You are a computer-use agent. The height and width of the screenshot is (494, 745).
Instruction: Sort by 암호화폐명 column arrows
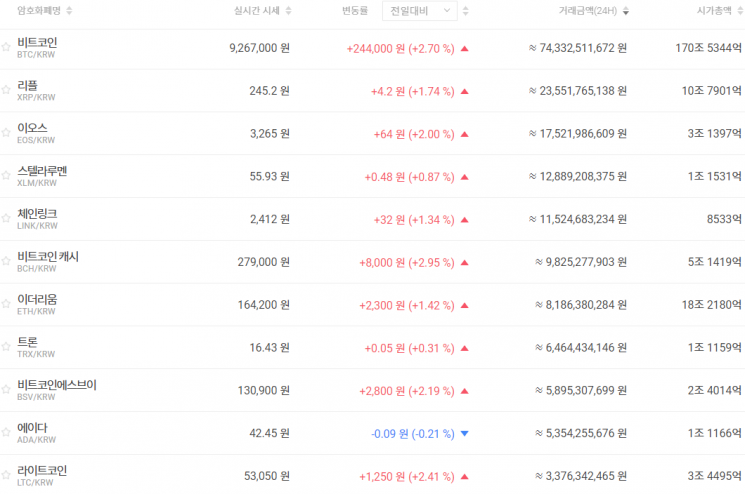(69, 10)
